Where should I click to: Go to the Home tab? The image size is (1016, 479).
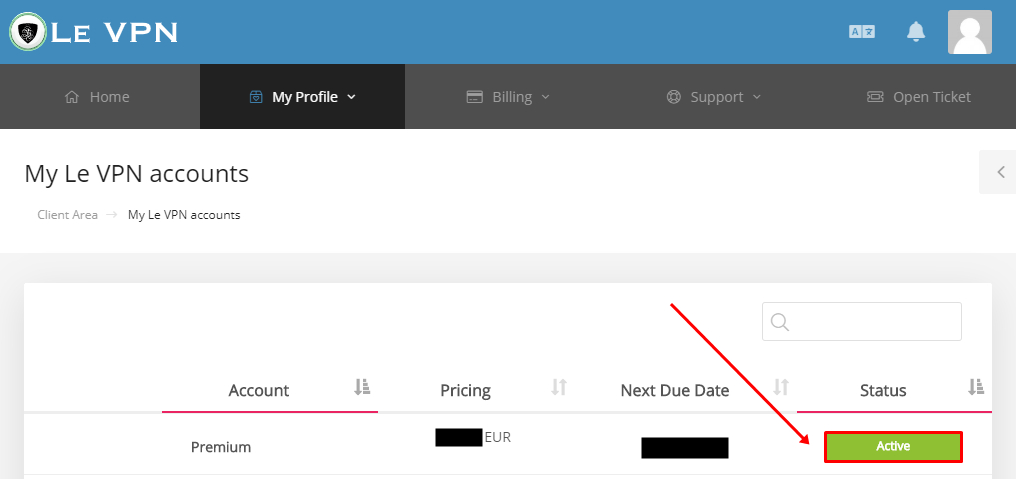click(x=97, y=97)
